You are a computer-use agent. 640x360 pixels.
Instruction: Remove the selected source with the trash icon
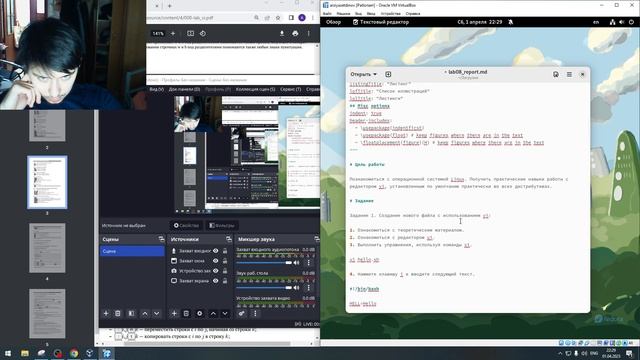tap(186, 313)
